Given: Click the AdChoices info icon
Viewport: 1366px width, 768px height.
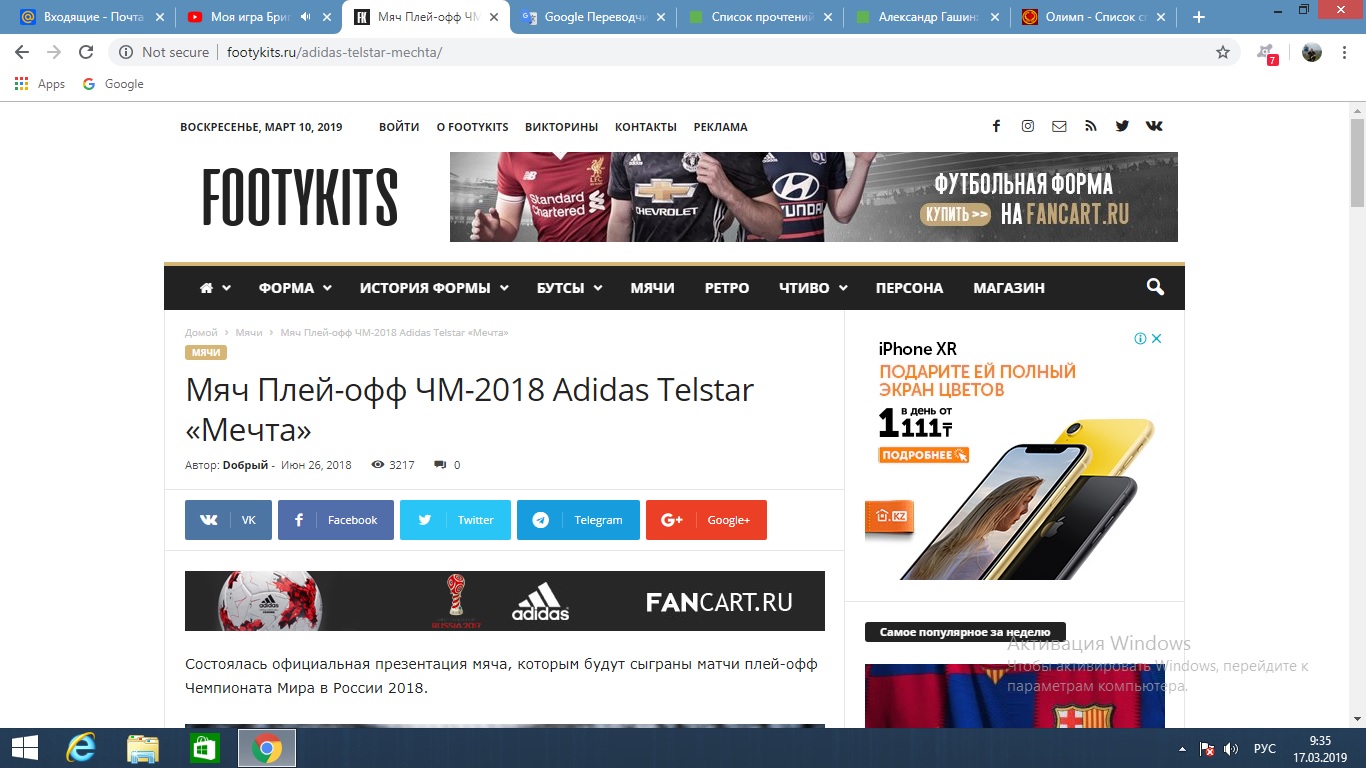Looking at the screenshot, I should 1140,339.
